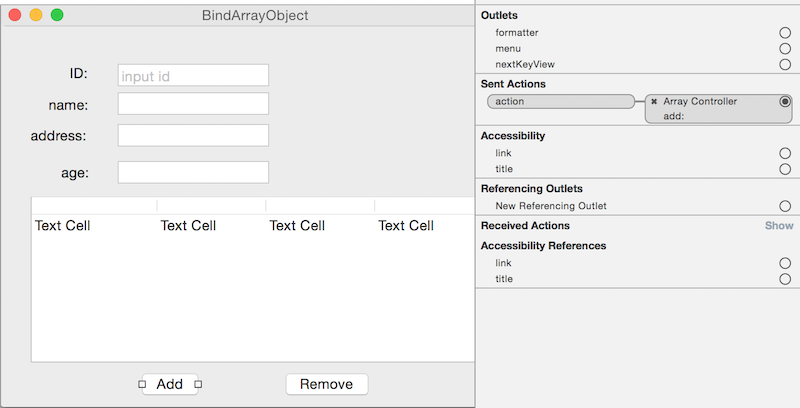Select the age: label
Viewport: 800px width, 408px height.
coord(75,173)
